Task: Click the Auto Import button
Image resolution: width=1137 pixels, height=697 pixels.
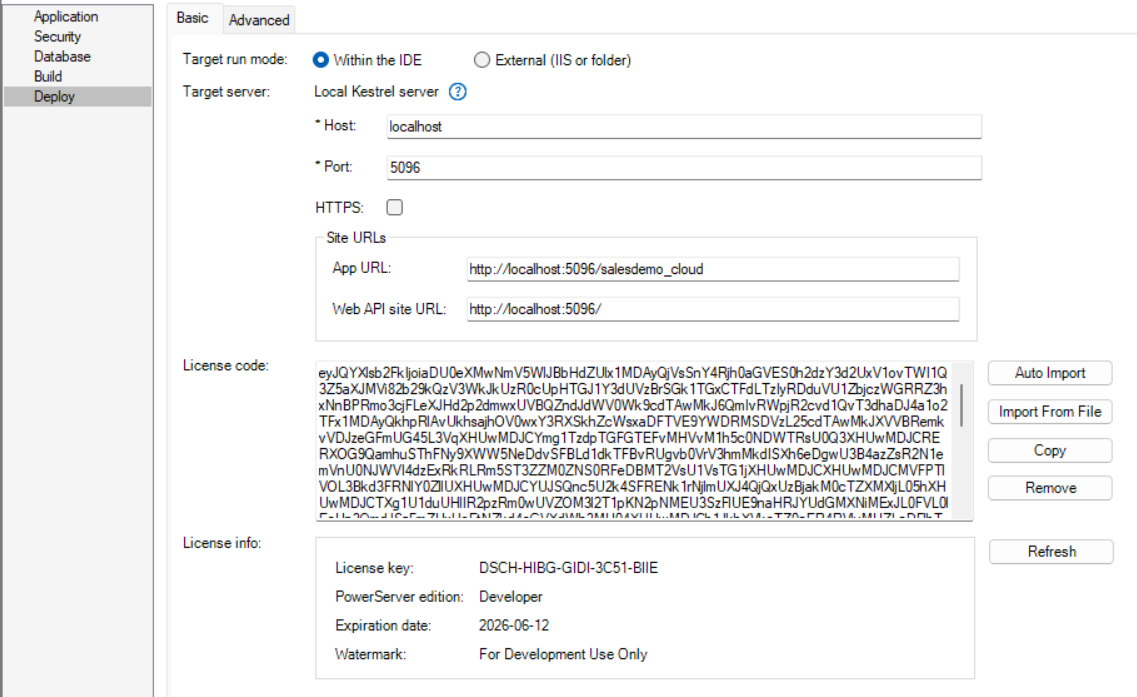Action: [1049, 373]
